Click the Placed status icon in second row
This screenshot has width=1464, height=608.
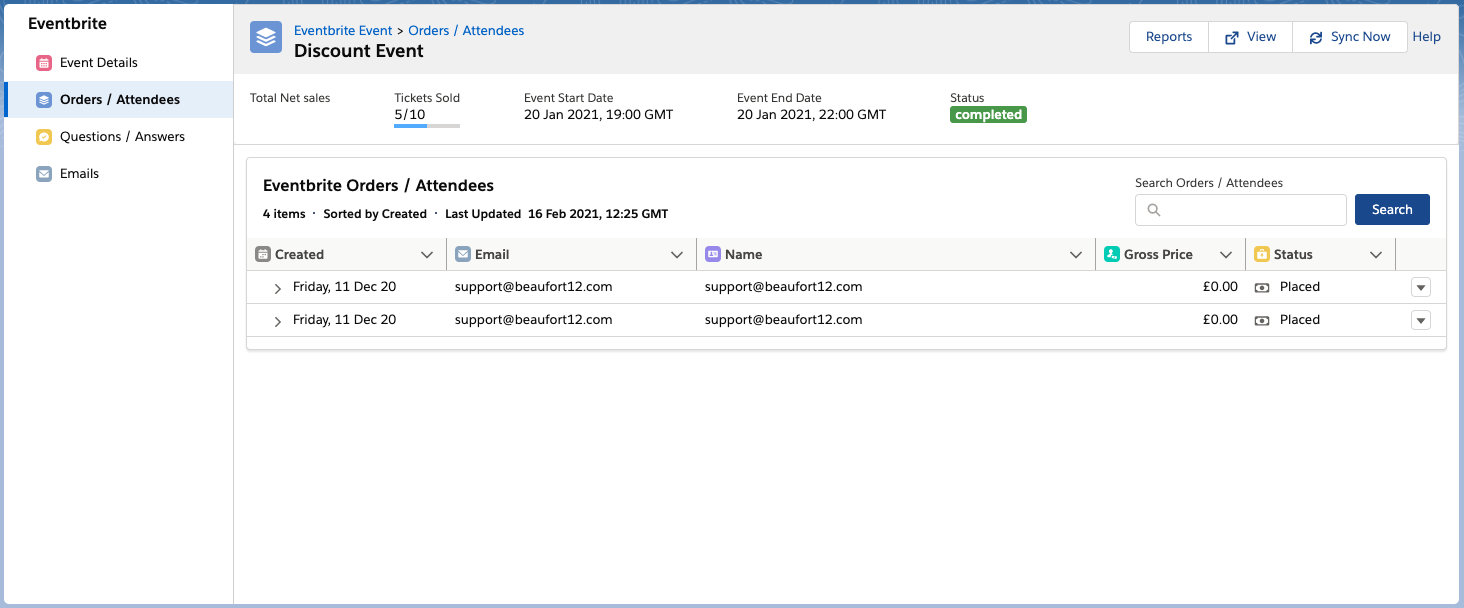tap(1262, 320)
